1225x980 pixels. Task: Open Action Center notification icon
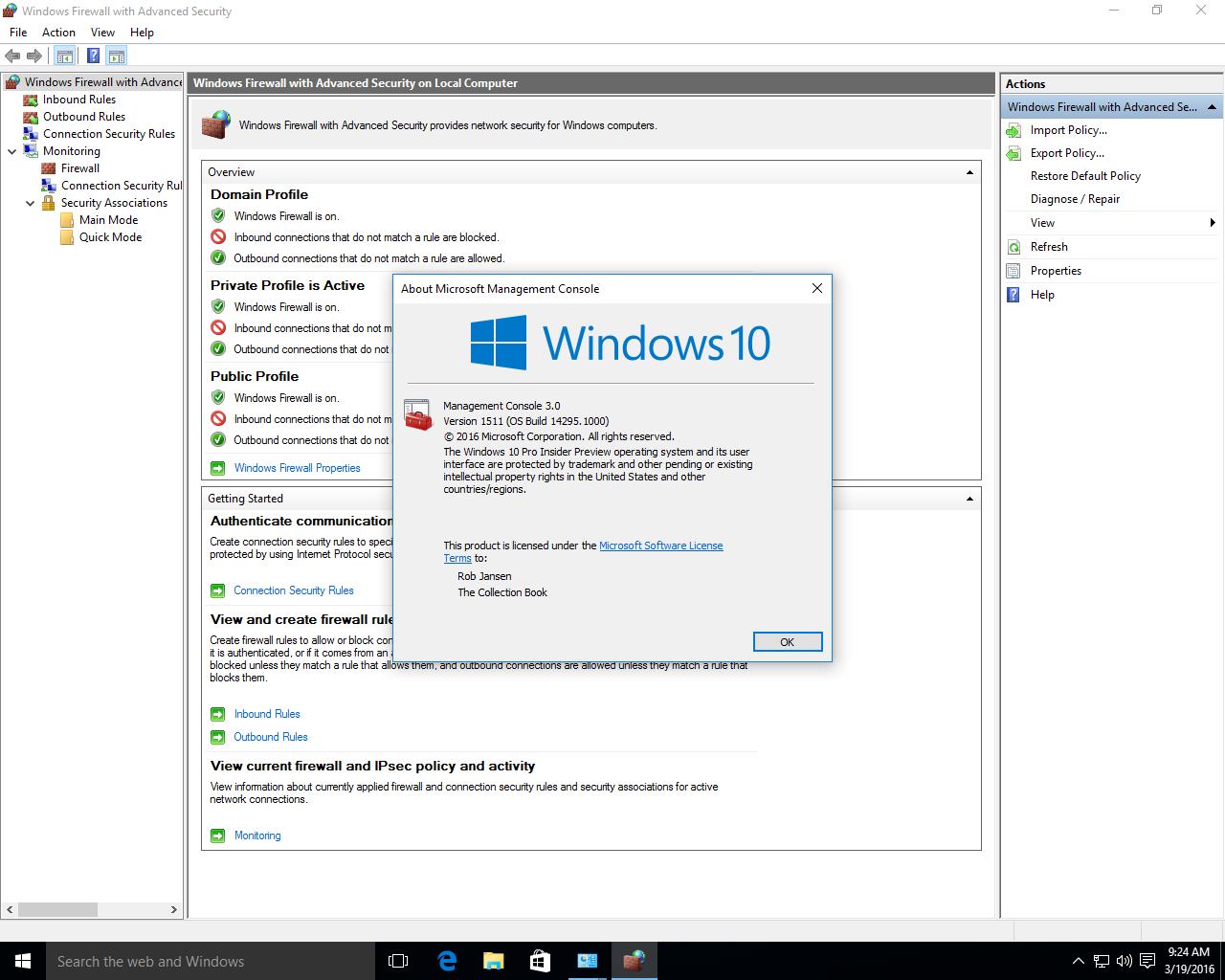point(1147,961)
